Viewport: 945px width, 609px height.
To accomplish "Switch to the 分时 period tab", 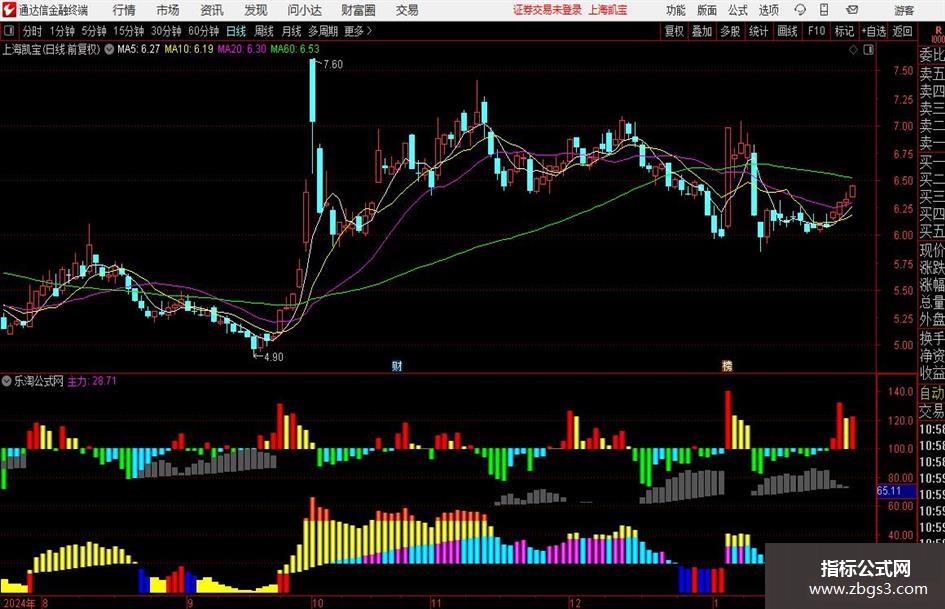I will click(x=33, y=31).
